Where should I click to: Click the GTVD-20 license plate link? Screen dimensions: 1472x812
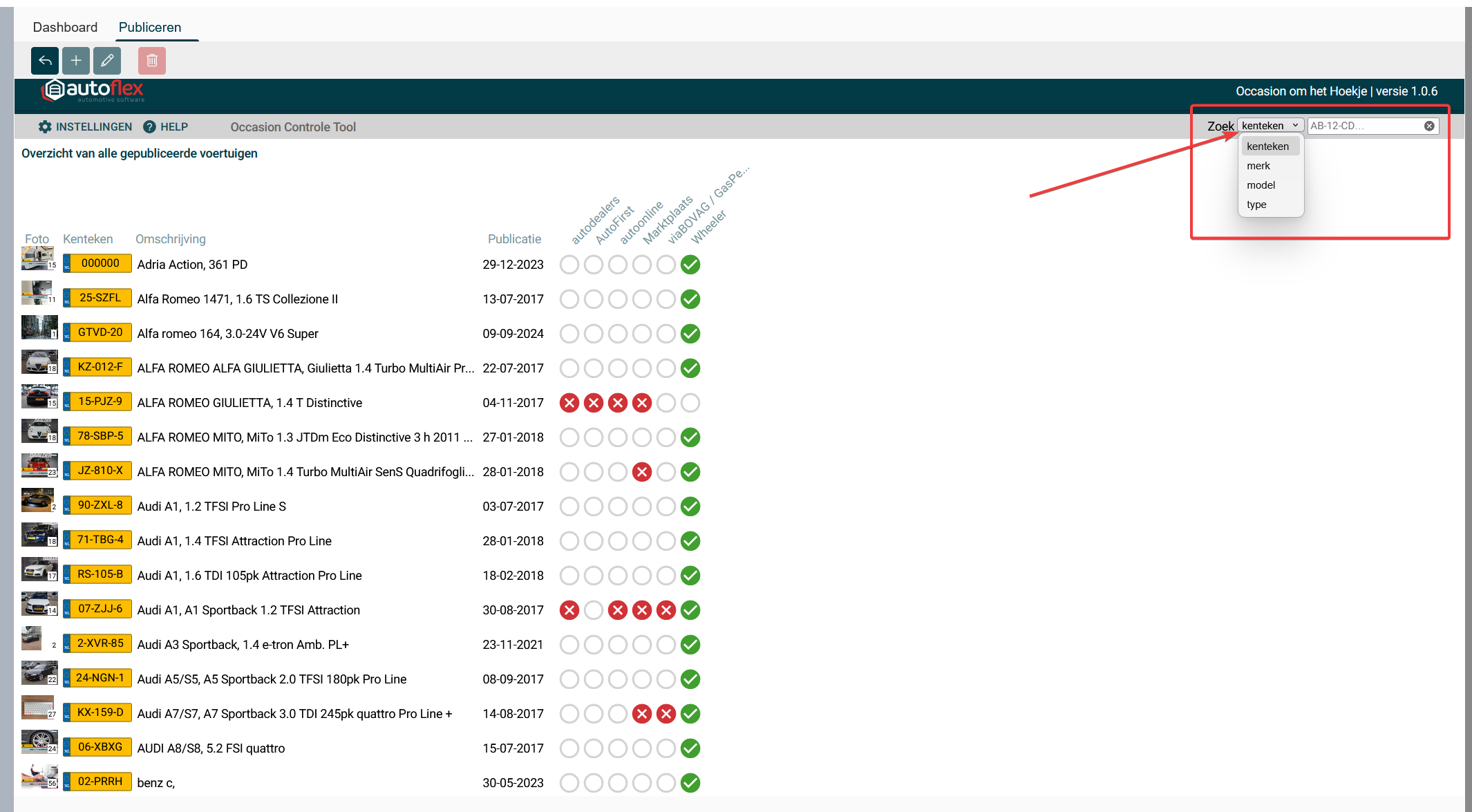[100, 332]
